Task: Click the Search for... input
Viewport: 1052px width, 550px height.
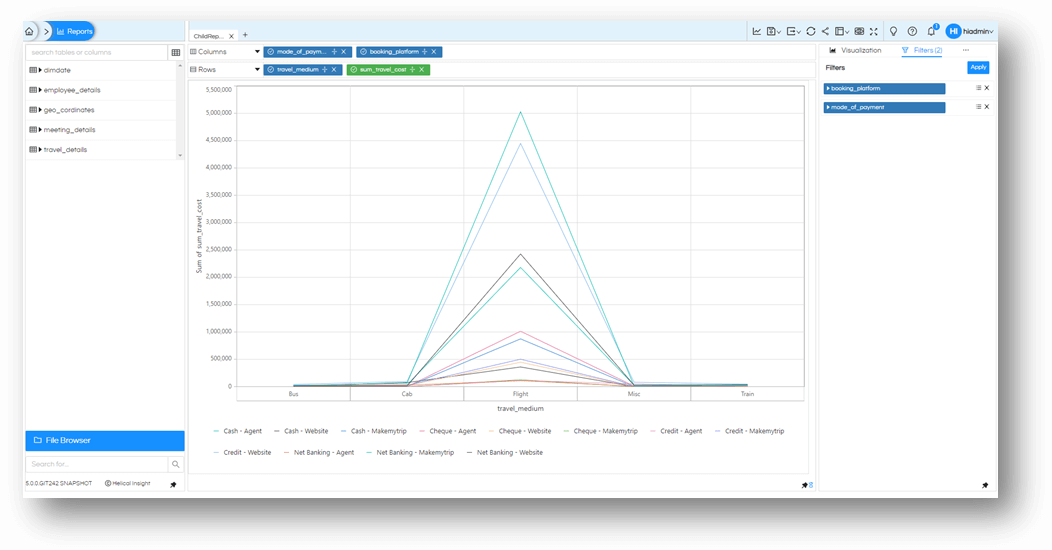Action: (97, 464)
